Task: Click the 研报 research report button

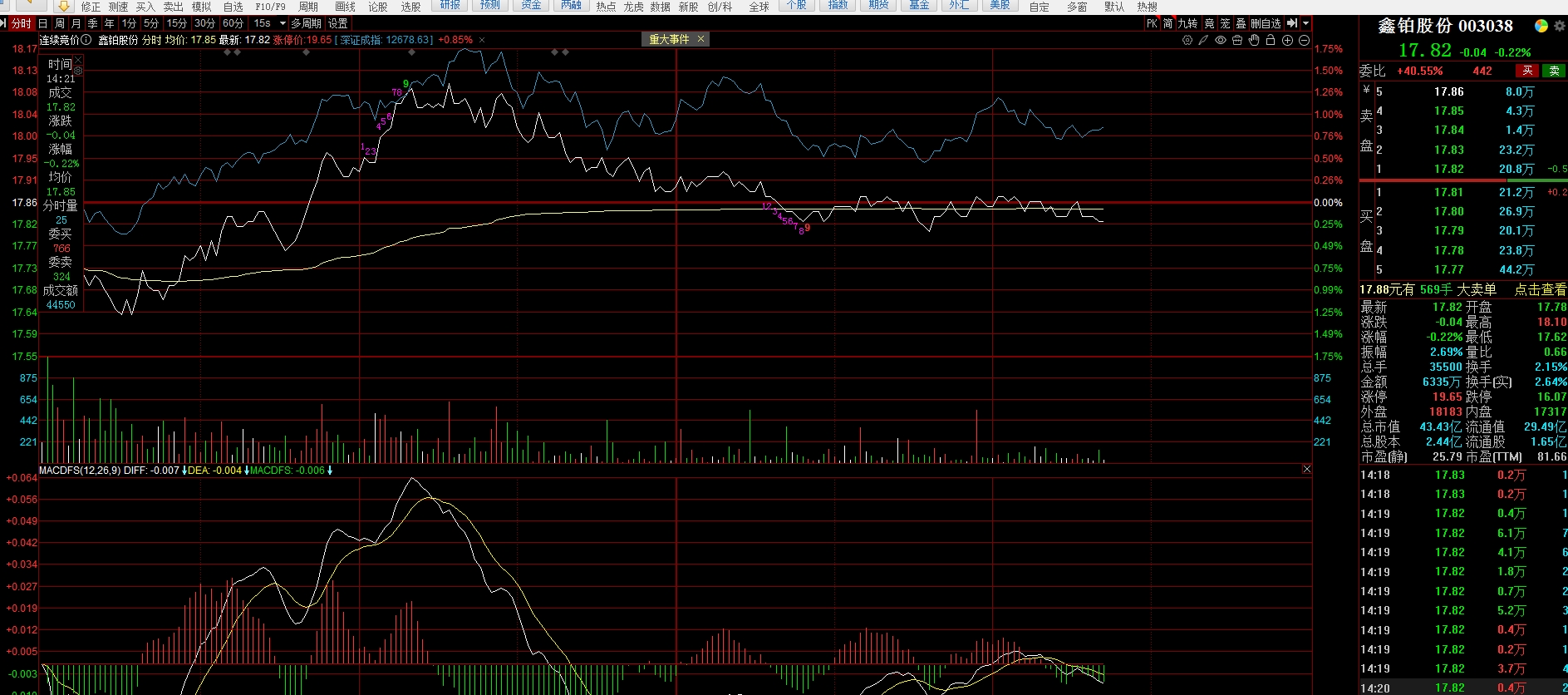Action: pos(450,5)
